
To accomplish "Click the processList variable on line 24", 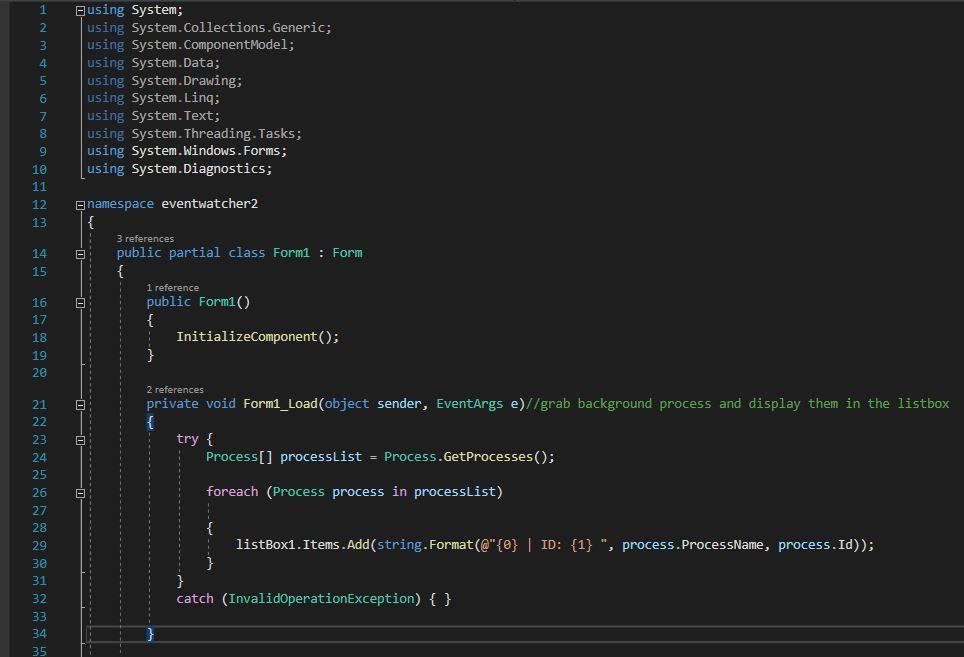I will coord(321,456).
